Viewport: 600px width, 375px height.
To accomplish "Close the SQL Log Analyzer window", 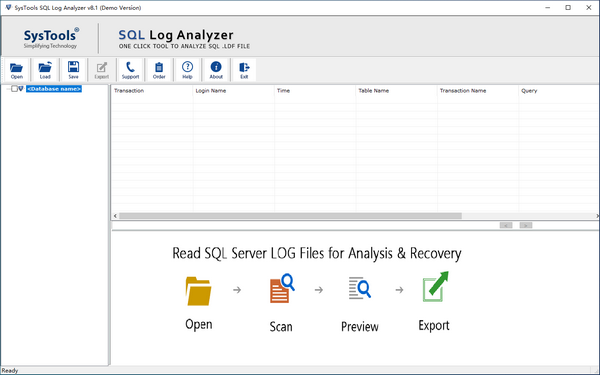I will [x=589, y=8].
